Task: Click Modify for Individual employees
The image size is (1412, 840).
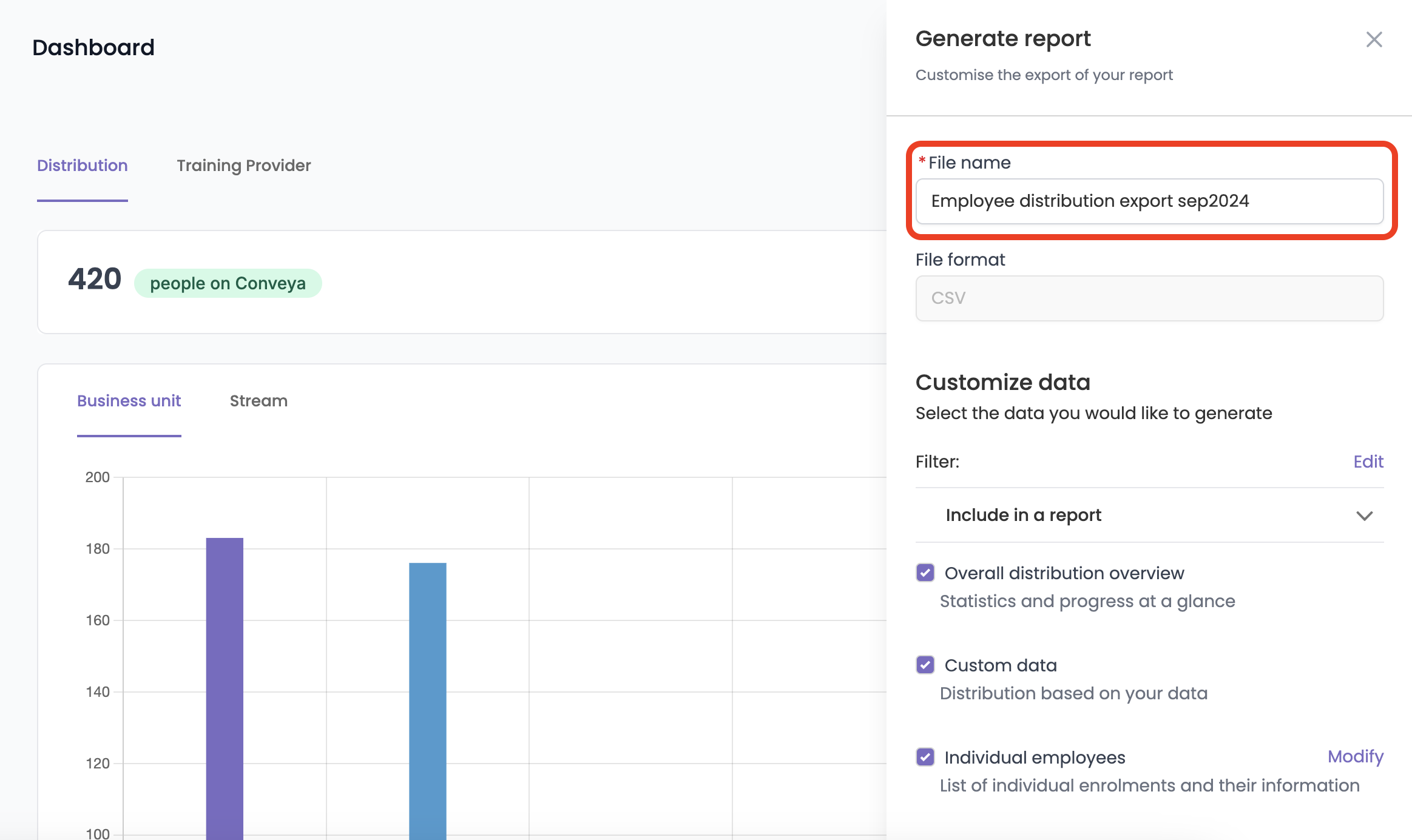Action: 1356,756
